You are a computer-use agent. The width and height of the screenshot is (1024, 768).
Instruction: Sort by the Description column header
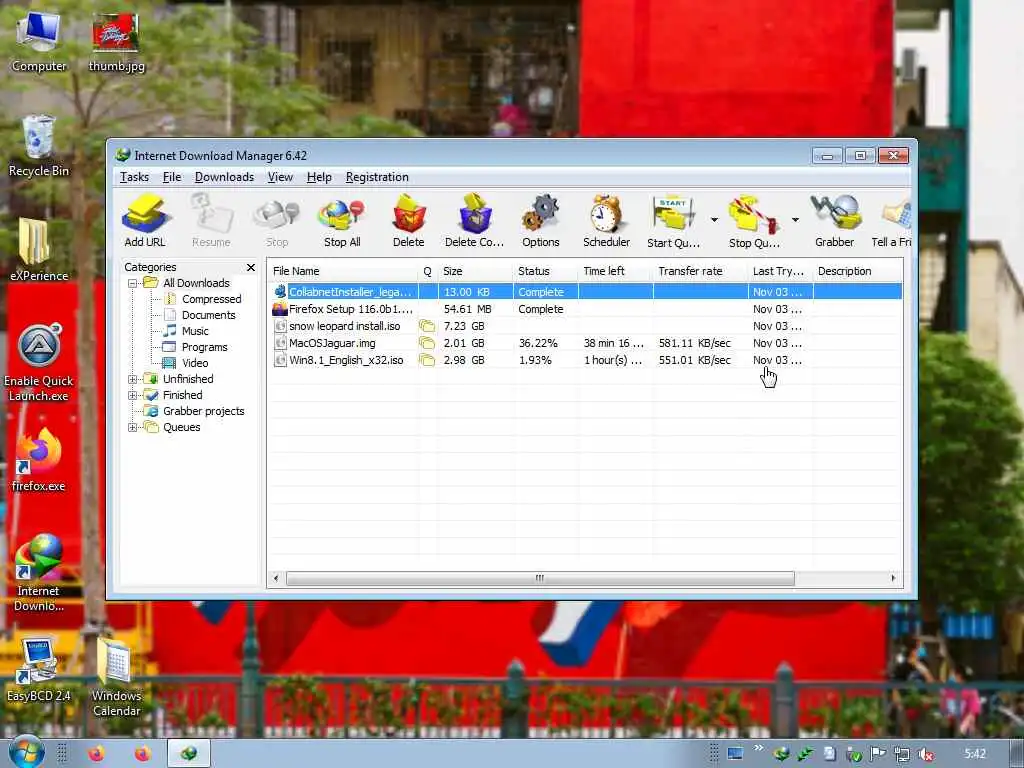point(857,271)
